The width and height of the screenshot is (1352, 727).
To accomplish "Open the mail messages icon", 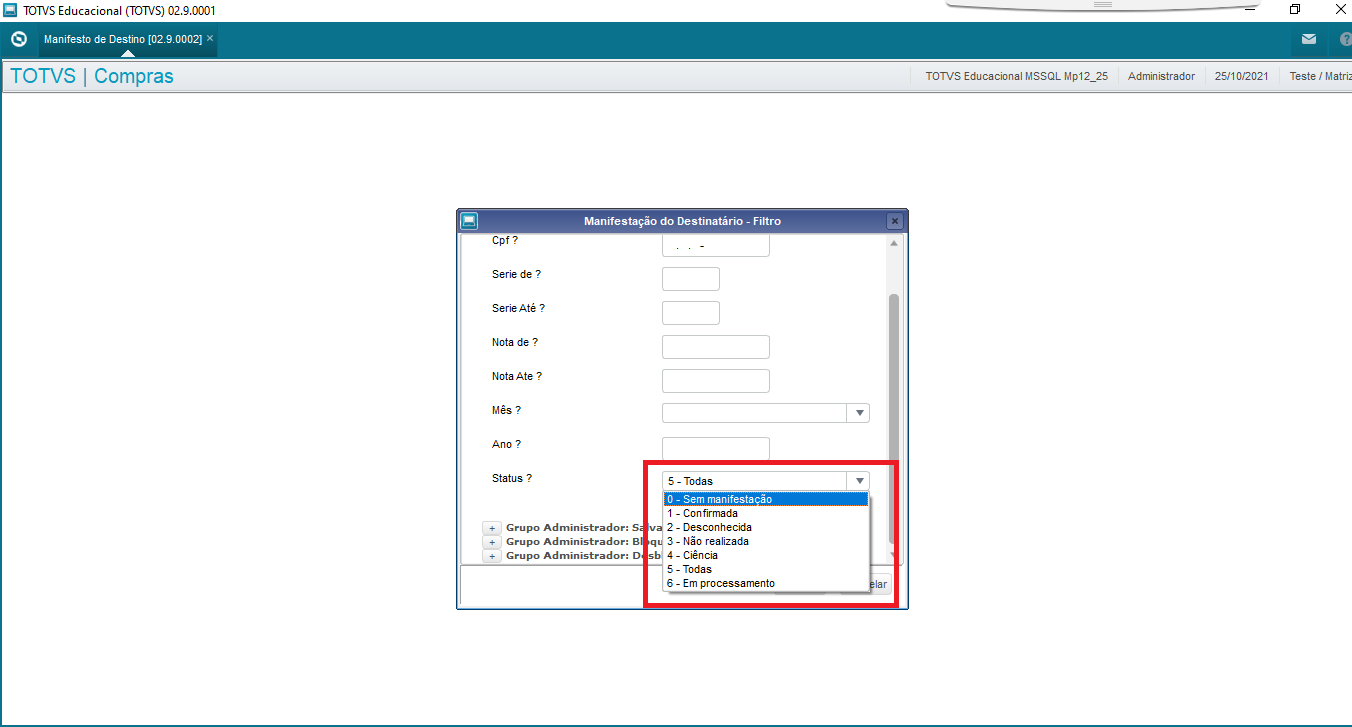I will tap(1309, 39).
